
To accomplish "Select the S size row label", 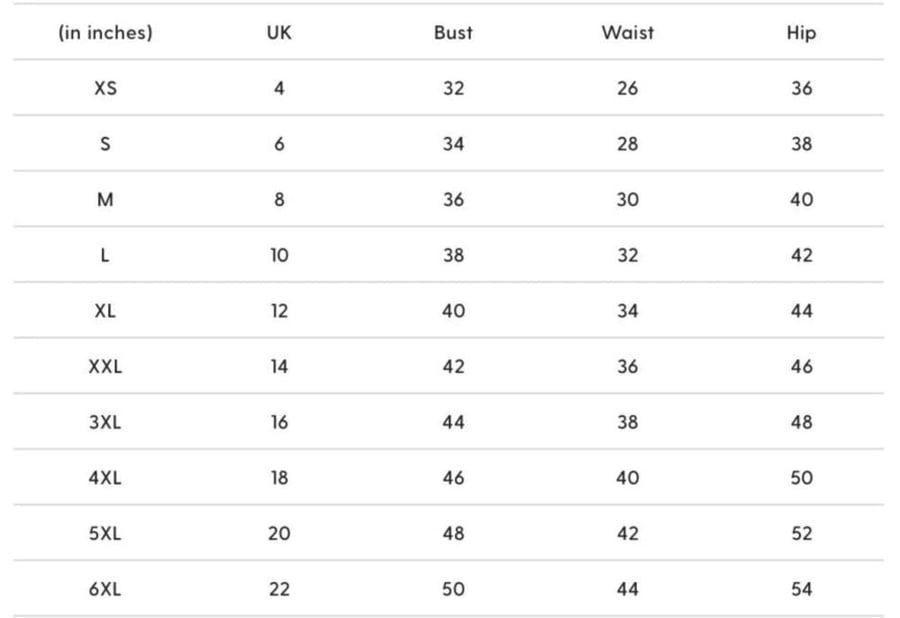I will 105,144.
